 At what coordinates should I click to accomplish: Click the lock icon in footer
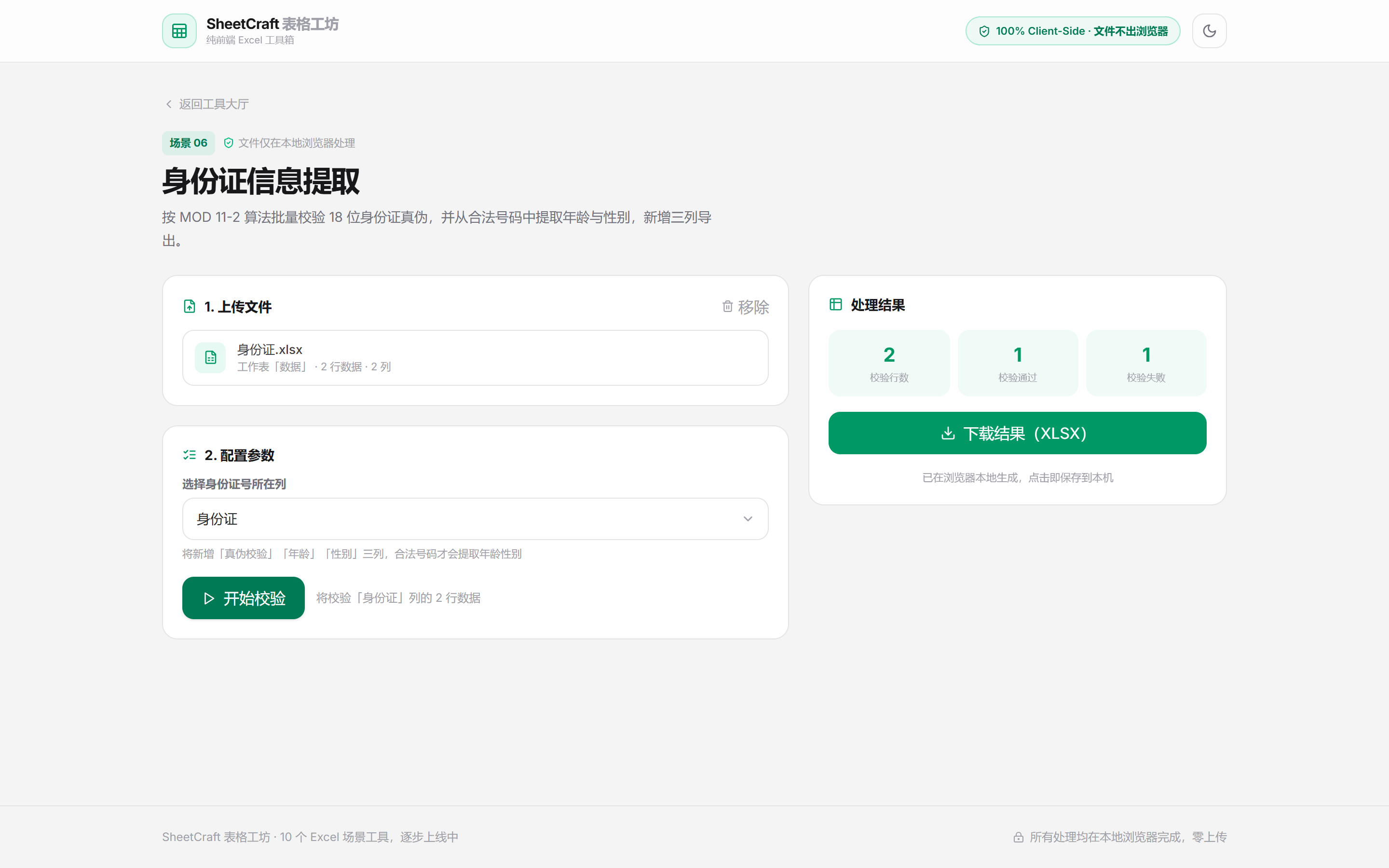(x=1018, y=838)
